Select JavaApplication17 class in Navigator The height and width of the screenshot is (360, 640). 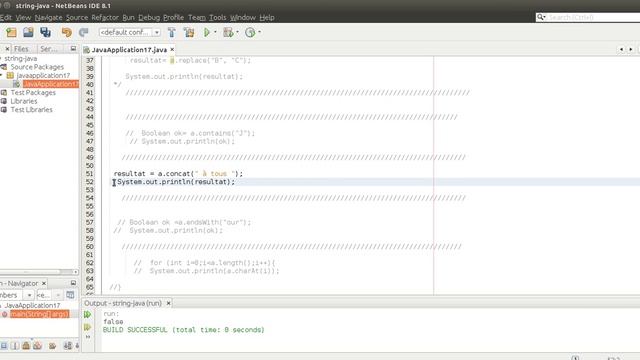(x=32, y=305)
